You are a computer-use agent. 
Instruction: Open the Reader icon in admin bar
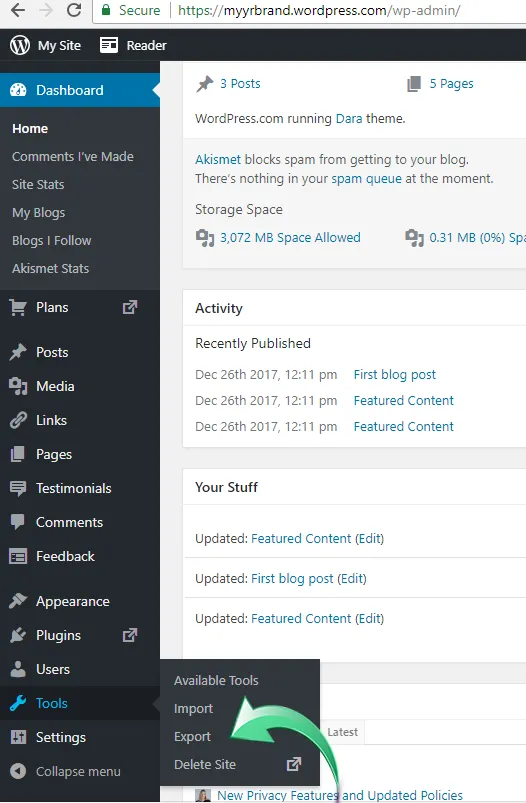[x=109, y=45]
